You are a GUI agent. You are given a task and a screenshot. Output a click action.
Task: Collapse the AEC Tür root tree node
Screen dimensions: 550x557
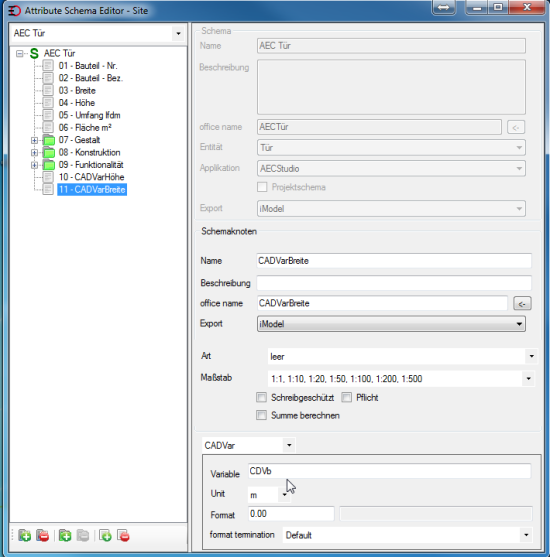pyautogui.click(x=20, y=54)
